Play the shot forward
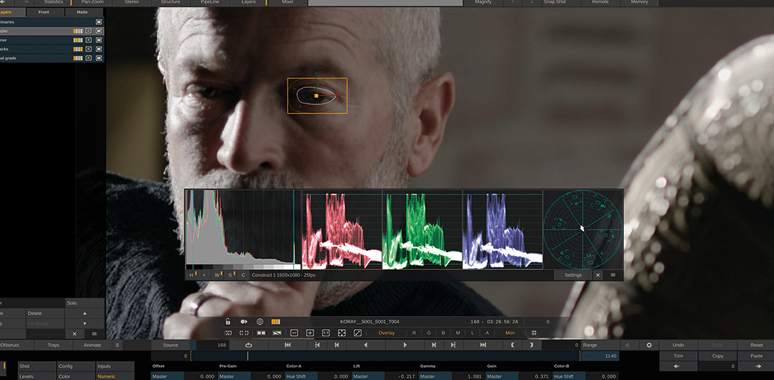 (405, 345)
